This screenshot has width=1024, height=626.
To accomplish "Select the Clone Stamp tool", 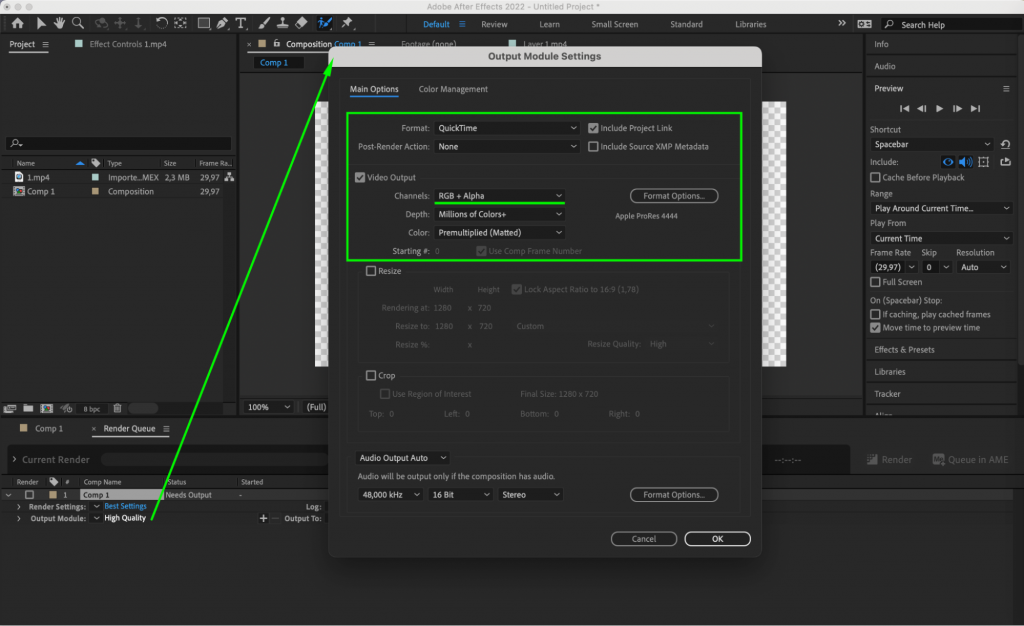I will (283, 21).
